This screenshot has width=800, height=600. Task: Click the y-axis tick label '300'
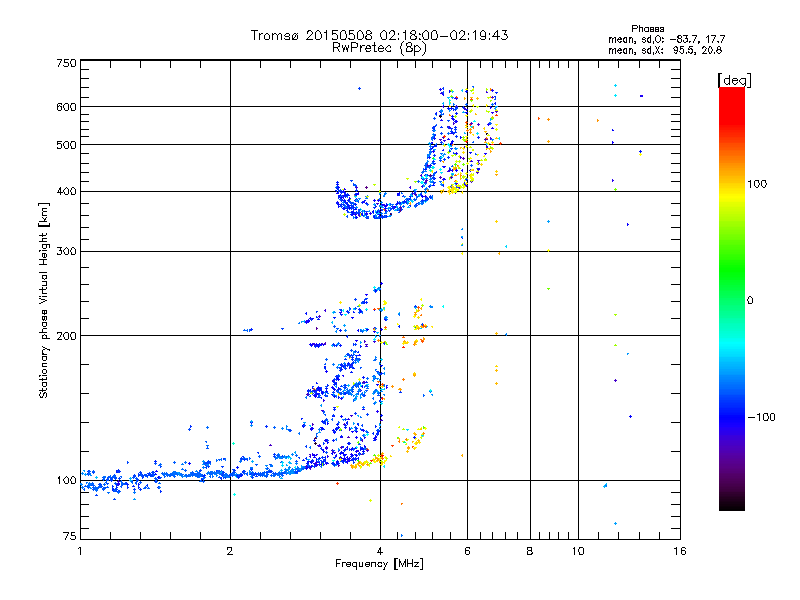click(x=66, y=251)
